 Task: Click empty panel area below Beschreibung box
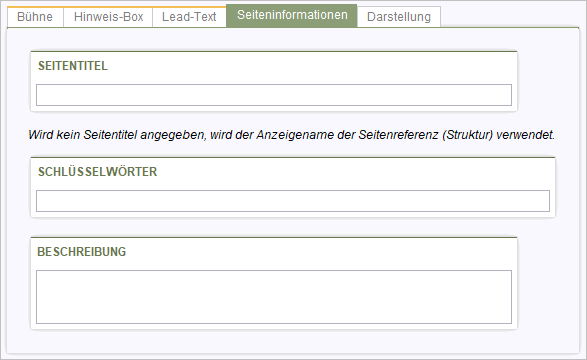(x=293, y=342)
